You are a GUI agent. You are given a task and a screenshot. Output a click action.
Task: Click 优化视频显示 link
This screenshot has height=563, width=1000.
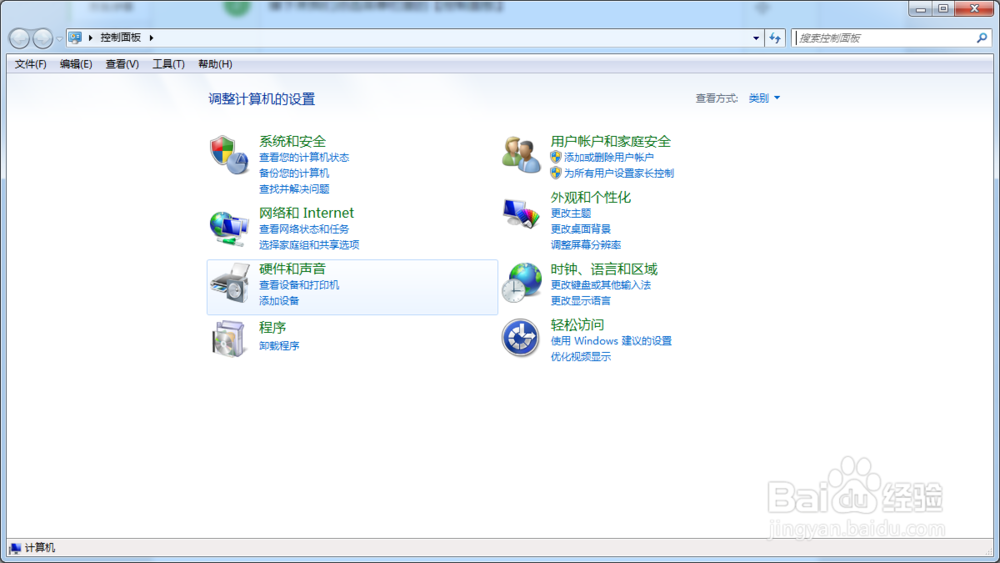click(580, 356)
